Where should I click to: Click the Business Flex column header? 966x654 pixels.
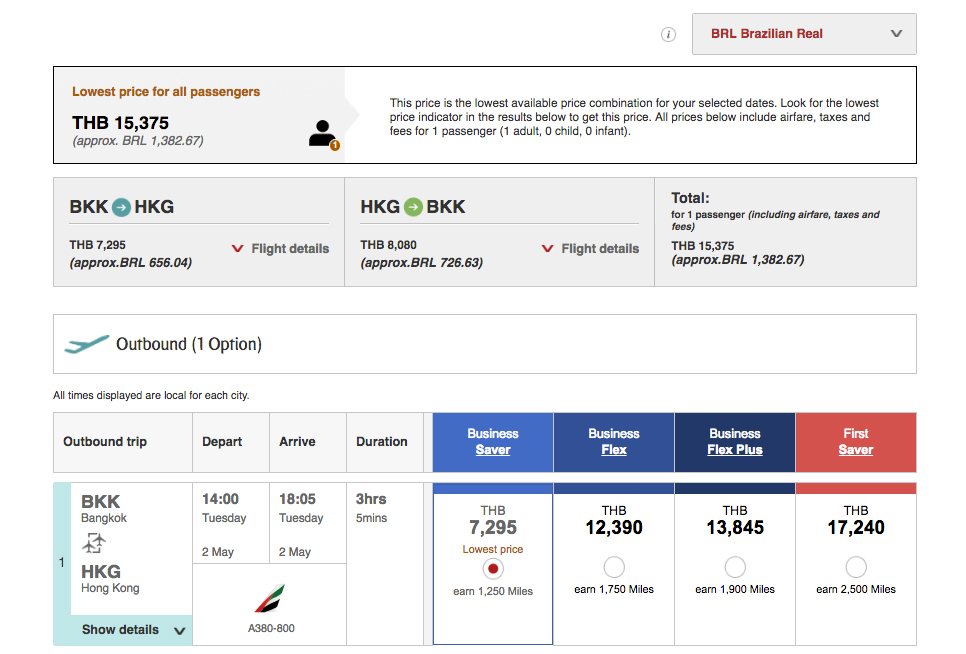(x=614, y=442)
